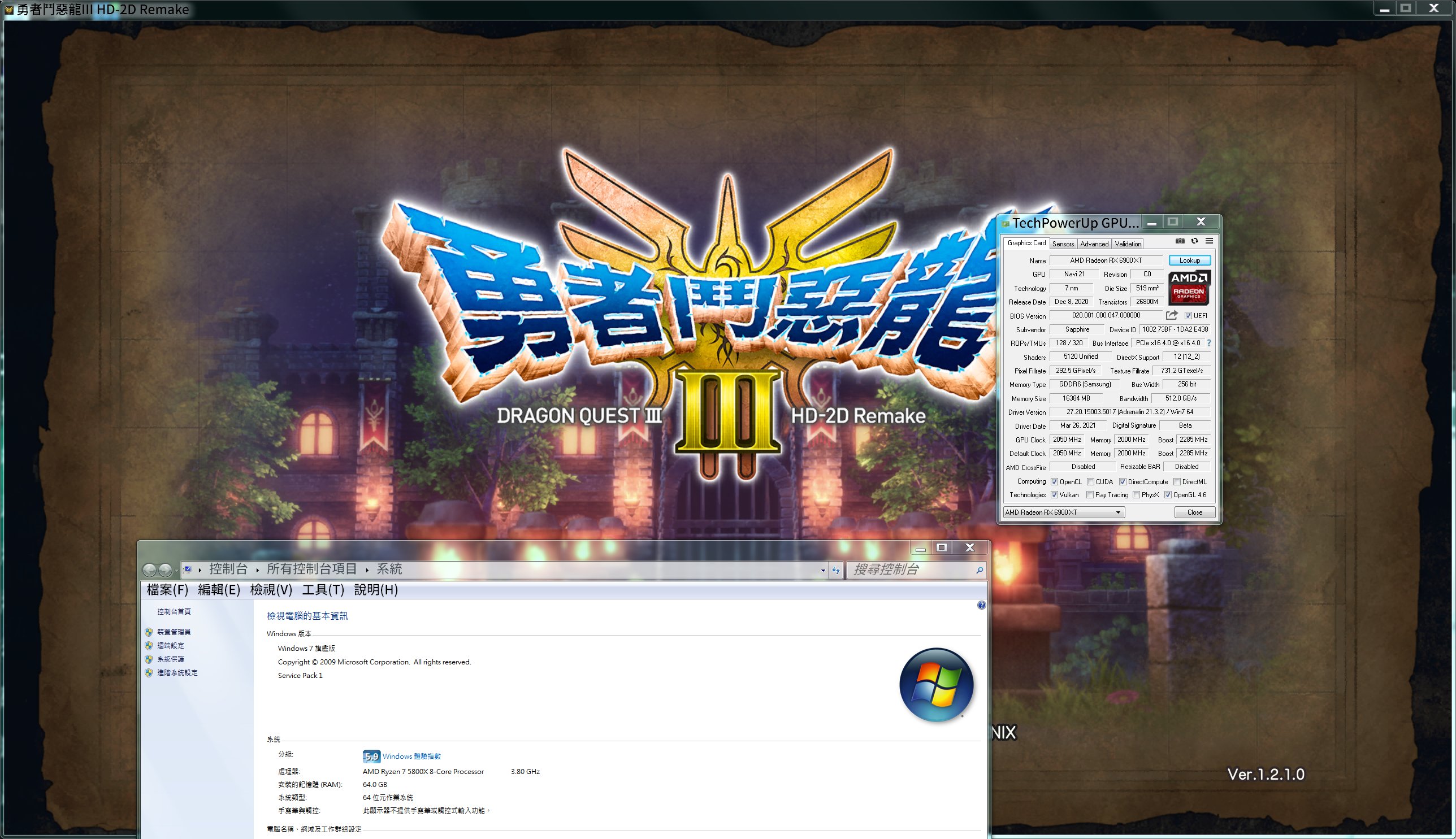Screen dimensions: 1456x839
Task: Open the GPU-Z hamburger menu
Action: pos(1210,241)
